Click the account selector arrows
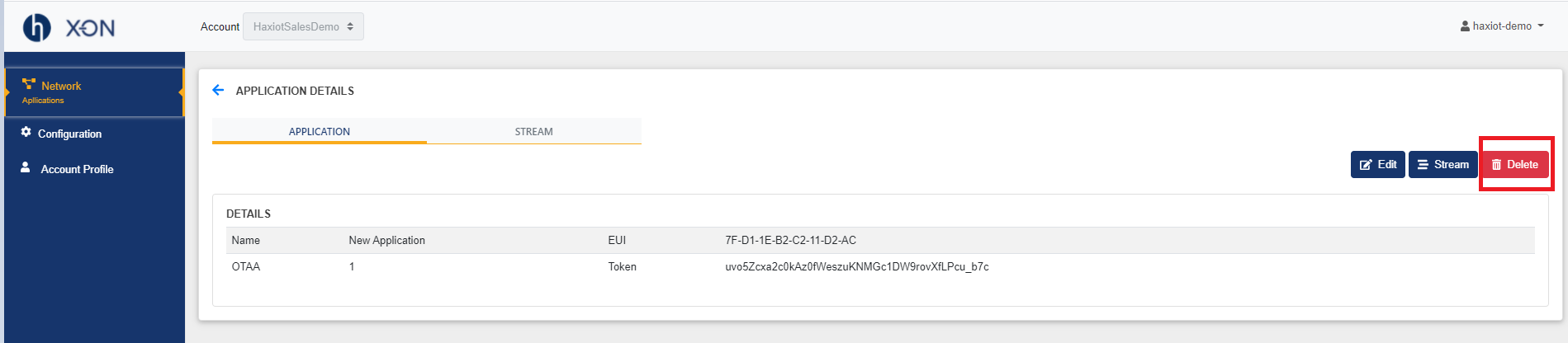This screenshot has height=343, width=1568. coord(350,26)
